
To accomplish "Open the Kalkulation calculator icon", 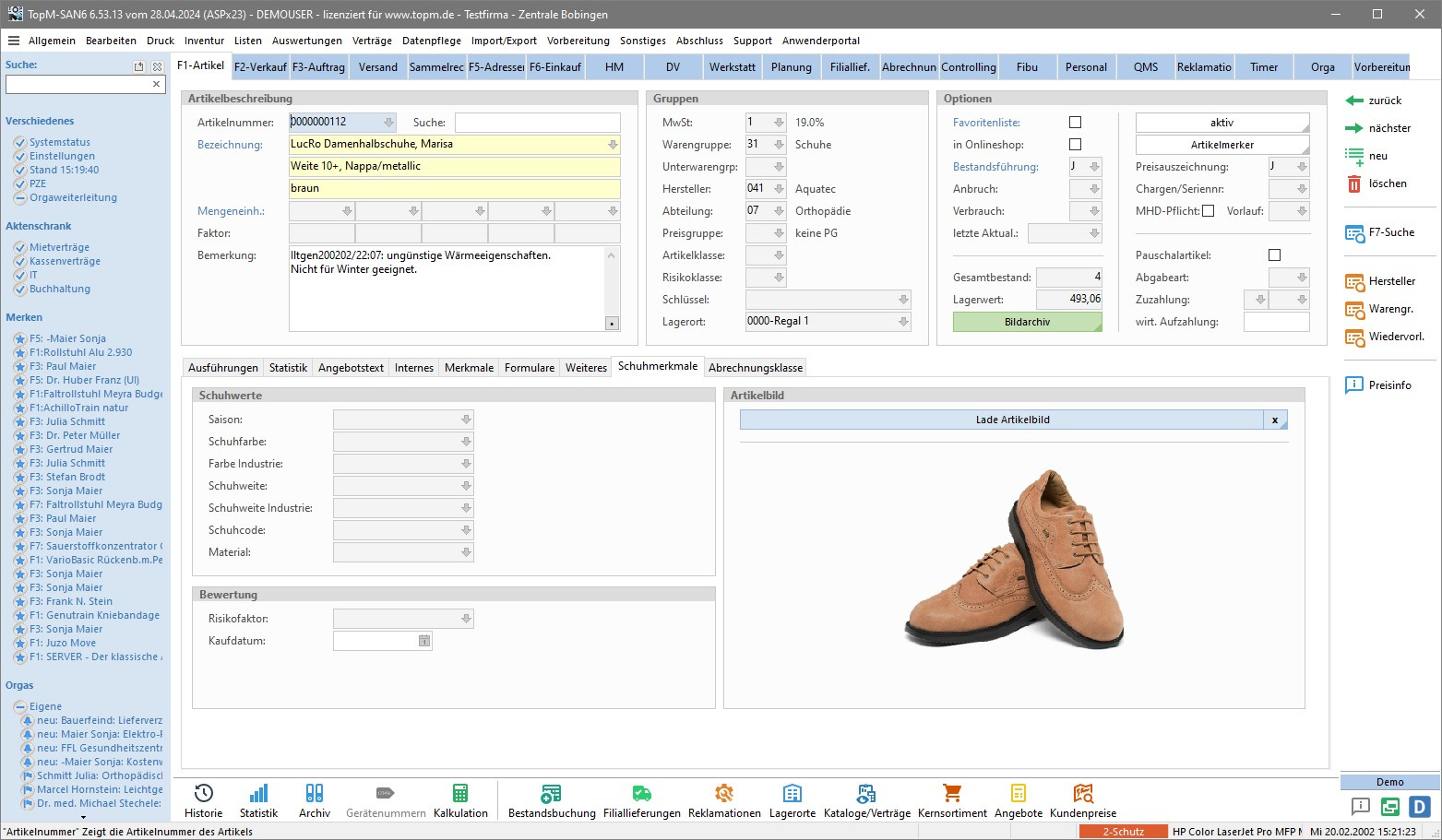I will [459, 793].
